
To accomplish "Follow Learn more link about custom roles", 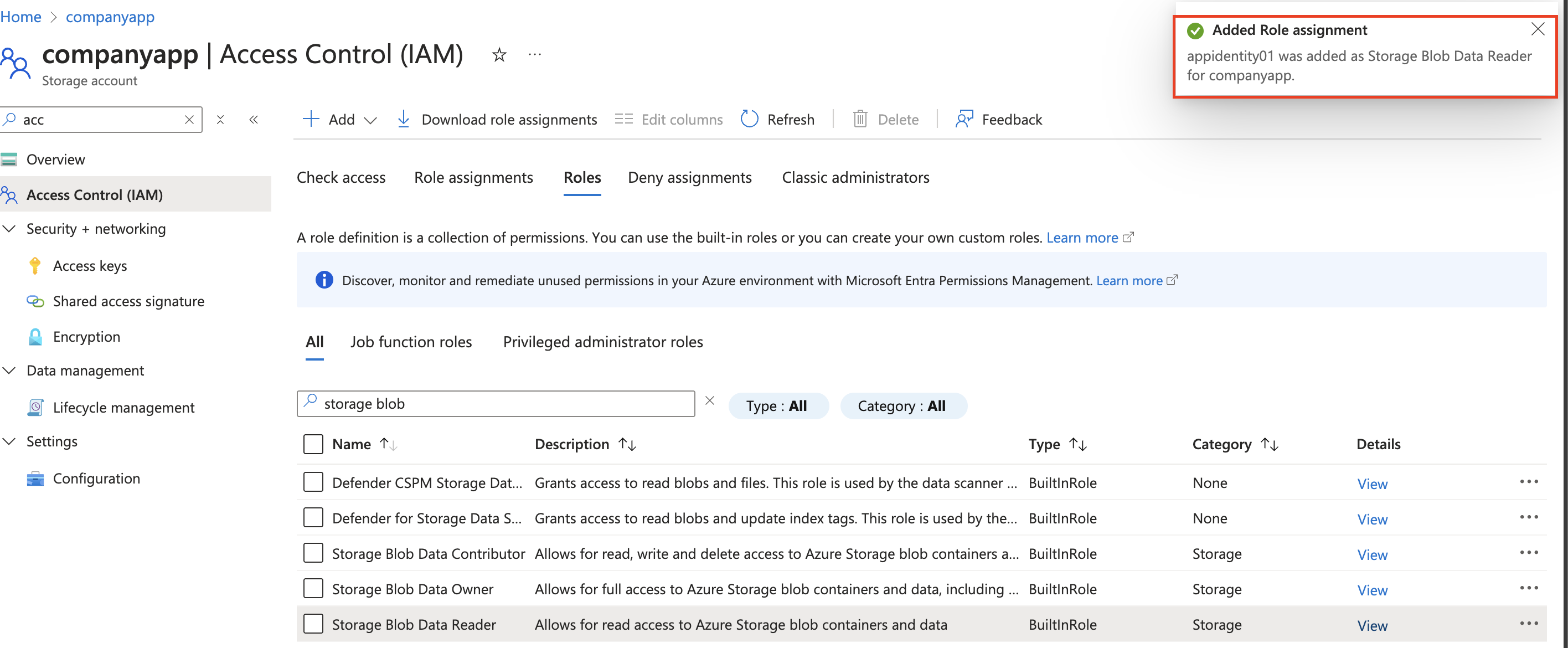I will [x=1090, y=238].
